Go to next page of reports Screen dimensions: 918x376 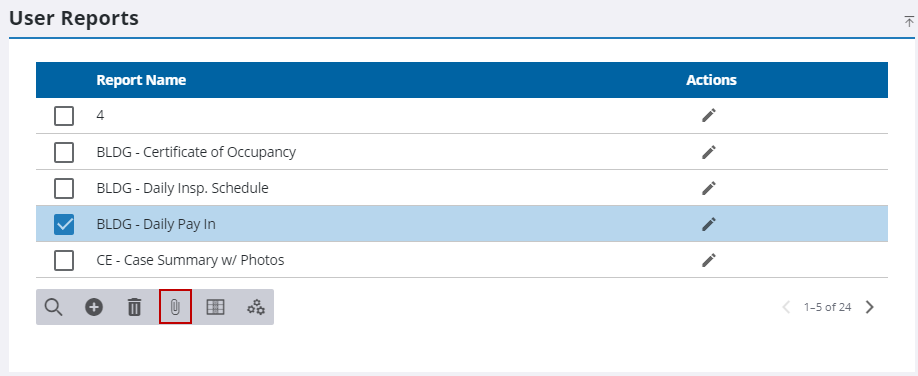click(x=870, y=307)
